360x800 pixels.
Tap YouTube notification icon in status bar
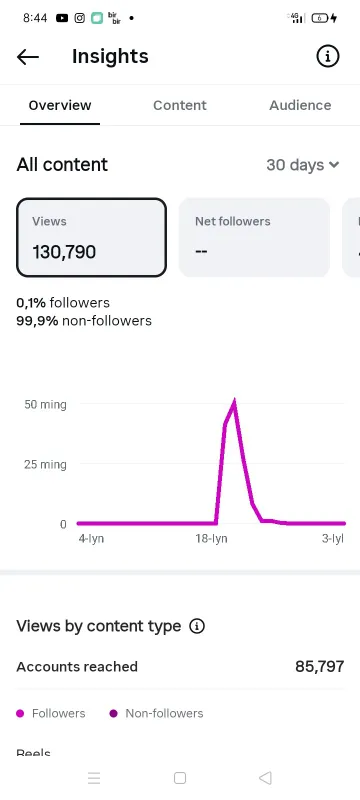[62, 18]
